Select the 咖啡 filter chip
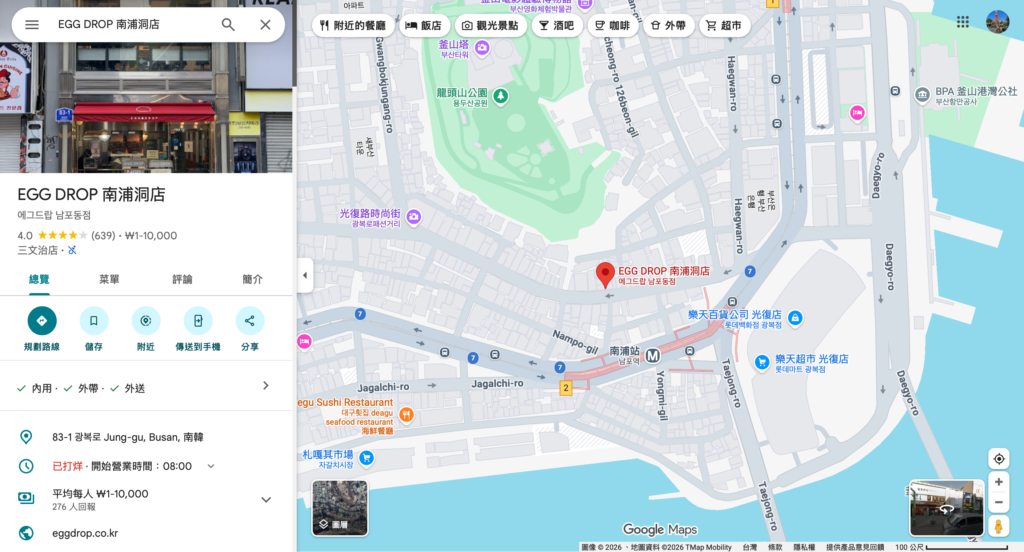Viewport: 1024px width, 552px height. coord(613,25)
